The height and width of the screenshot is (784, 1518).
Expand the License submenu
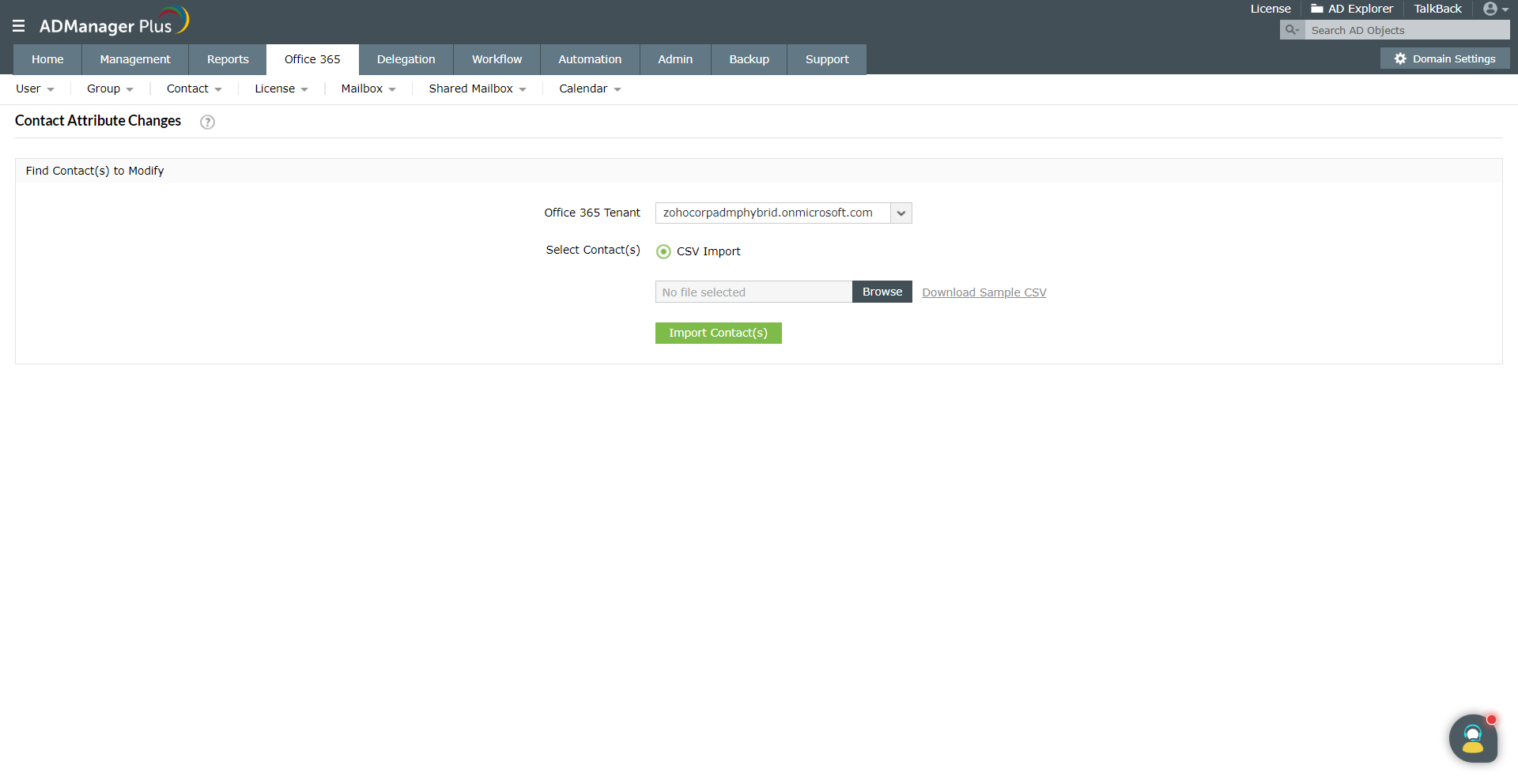click(x=281, y=89)
